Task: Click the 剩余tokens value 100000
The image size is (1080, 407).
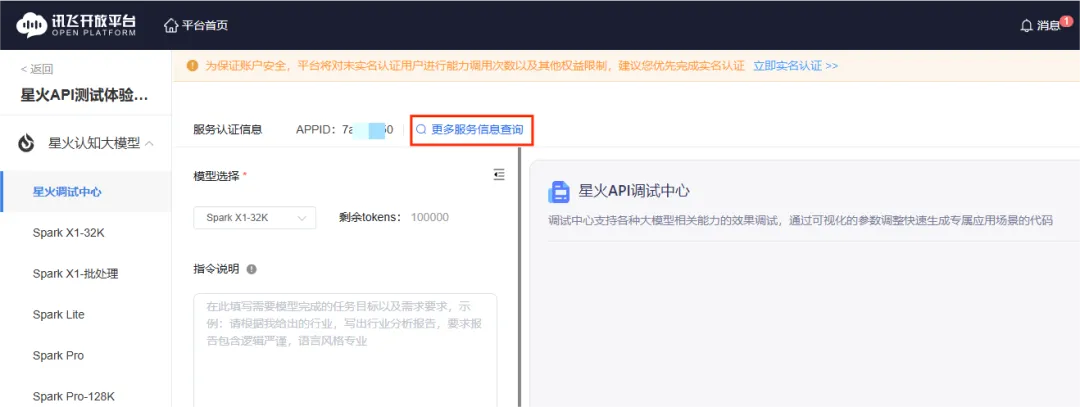Action: (x=430, y=218)
